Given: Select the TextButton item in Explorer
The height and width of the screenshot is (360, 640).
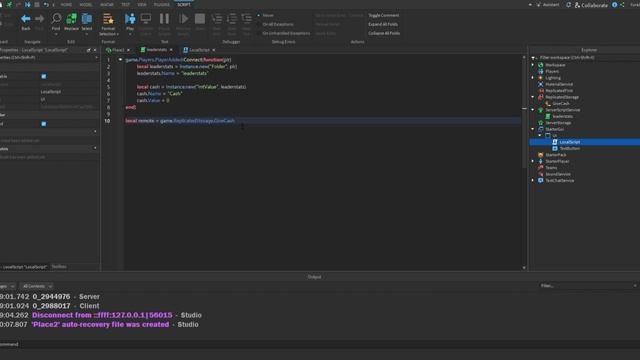Looking at the screenshot, I should point(569,149).
